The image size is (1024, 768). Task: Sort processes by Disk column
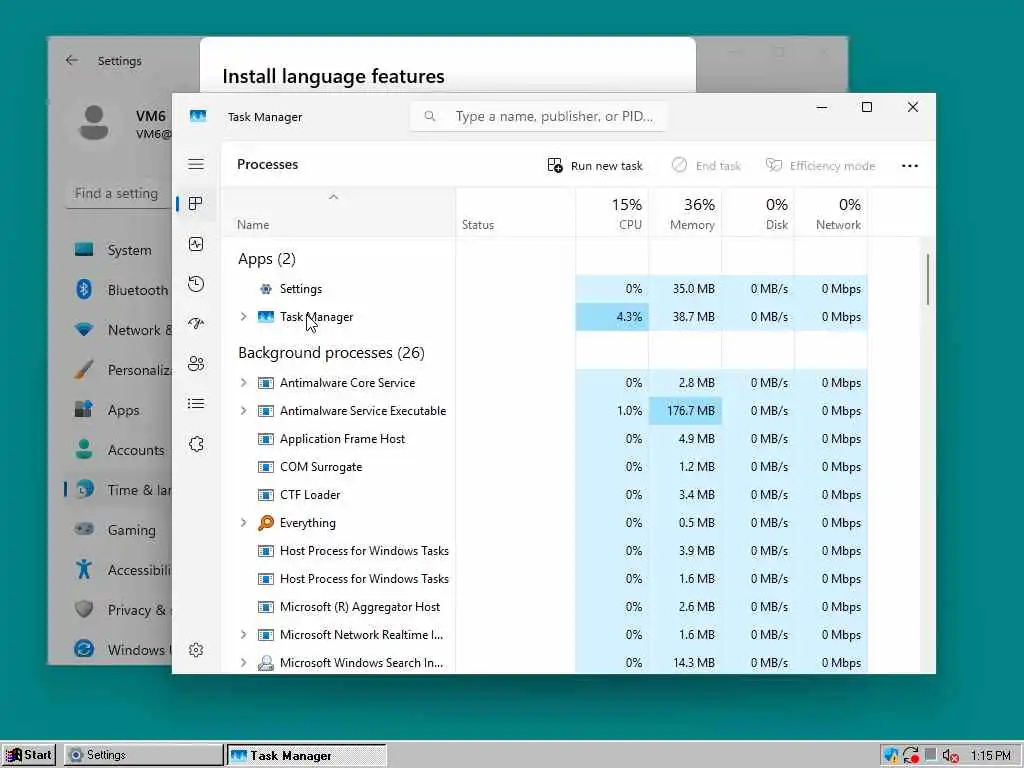click(x=758, y=213)
